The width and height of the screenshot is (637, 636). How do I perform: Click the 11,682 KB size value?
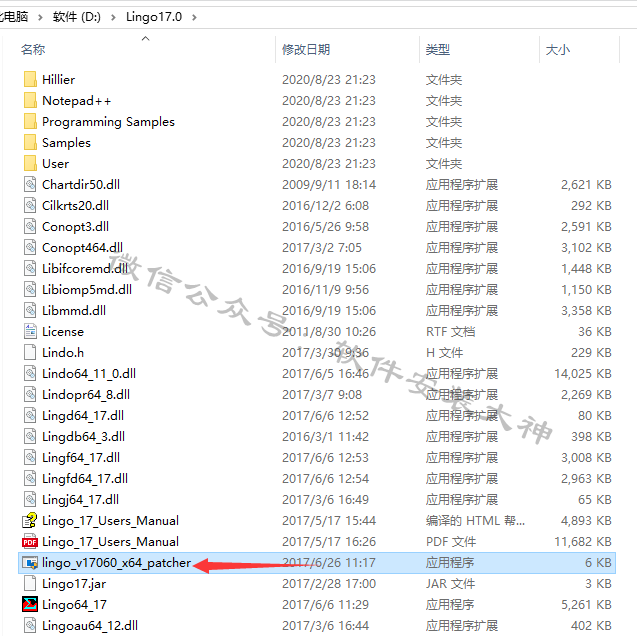pyautogui.click(x=583, y=542)
